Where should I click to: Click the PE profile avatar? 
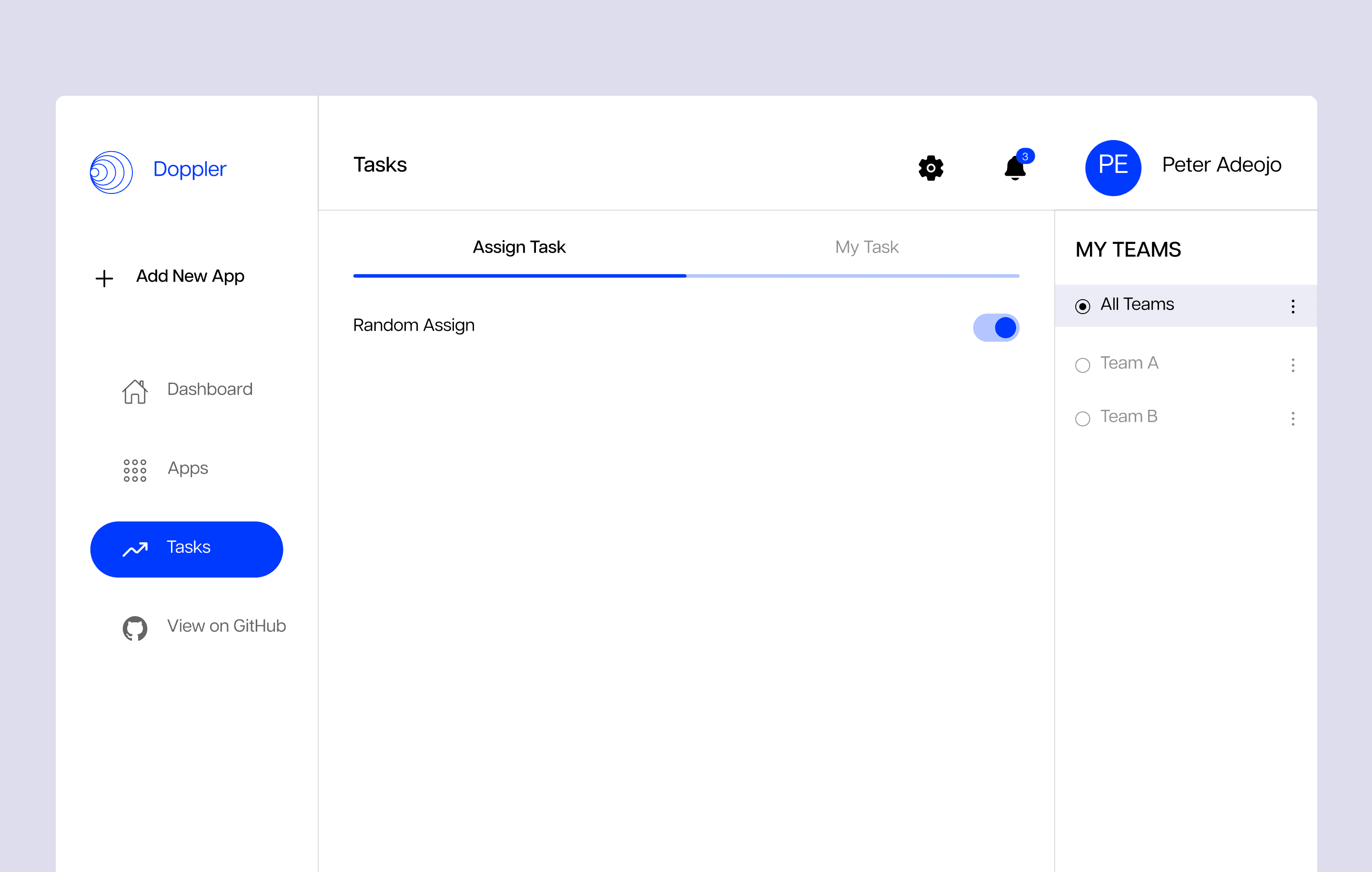(x=1112, y=168)
